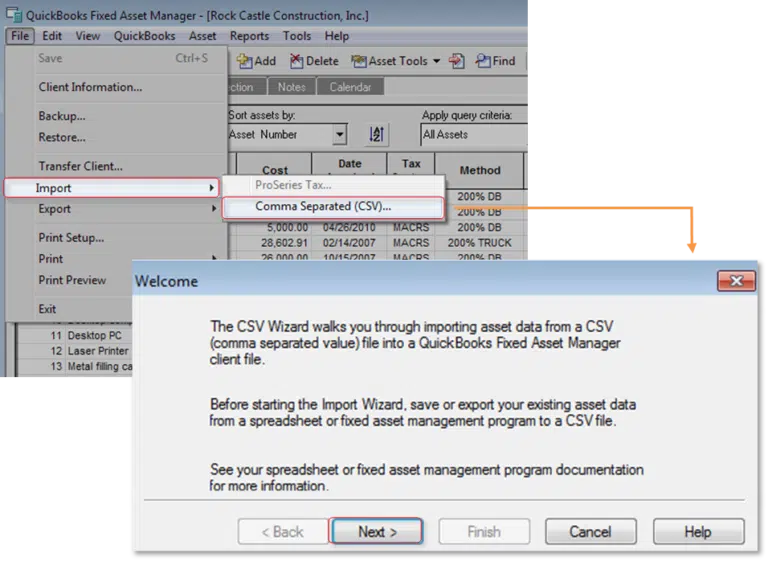Image resolution: width=768 pixels, height=562 pixels.
Task: Switch to the Notes tab
Action: point(291,87)
